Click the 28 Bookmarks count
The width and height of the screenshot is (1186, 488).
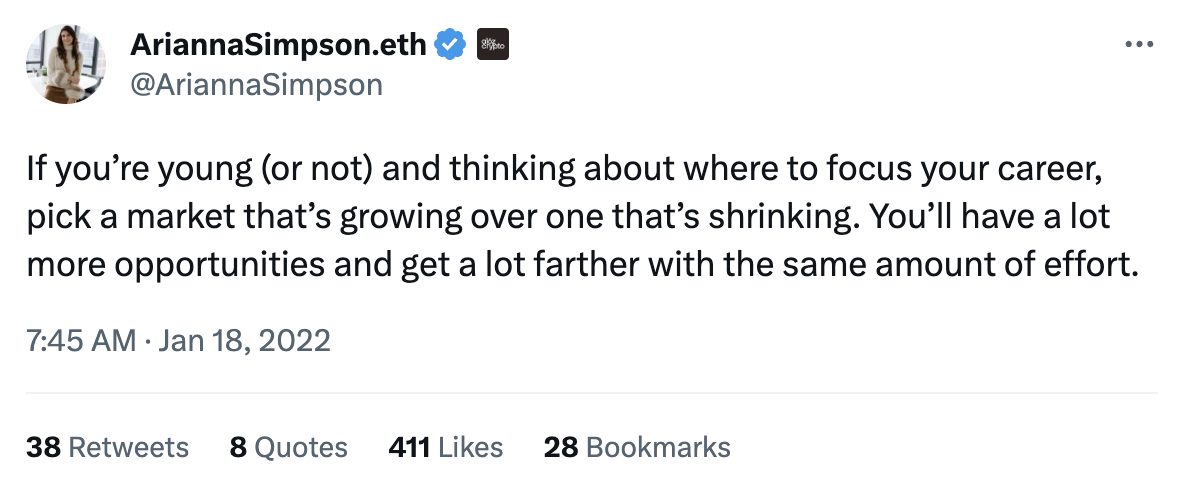[x=637, y=447]
